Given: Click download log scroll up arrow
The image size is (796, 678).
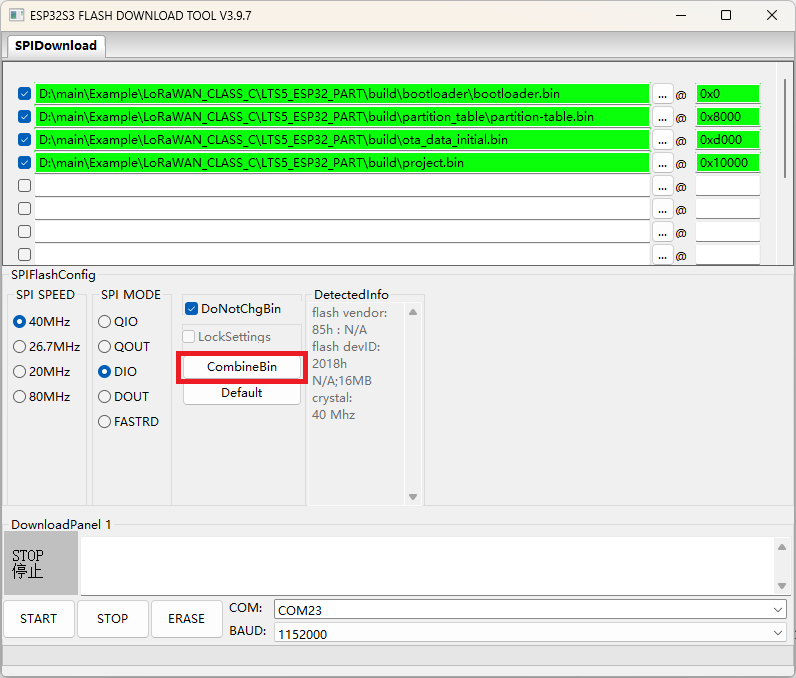Looking at the screenshot, I should coord(782,547).
